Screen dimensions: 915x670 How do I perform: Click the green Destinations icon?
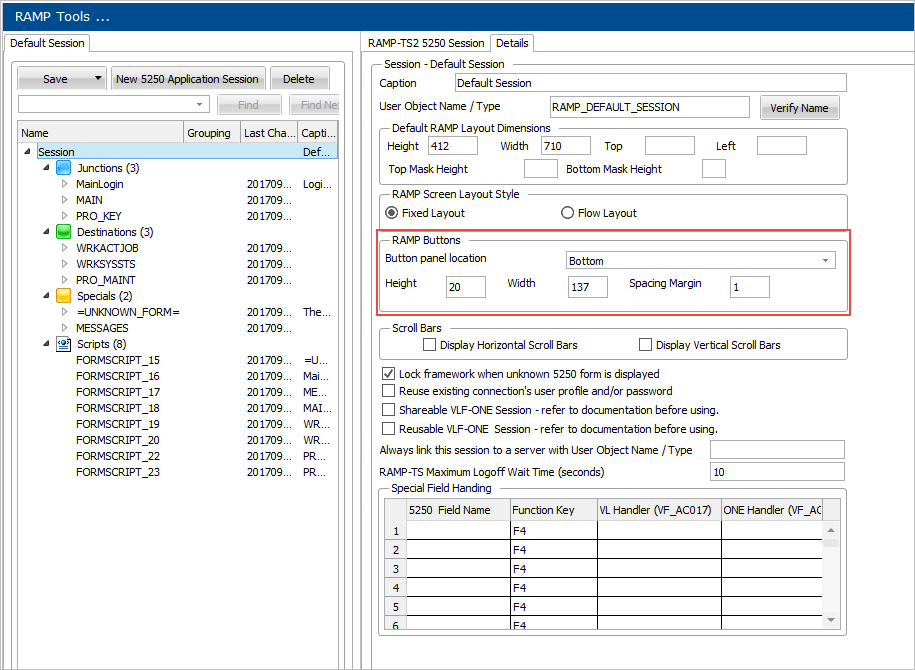[64, 232]
